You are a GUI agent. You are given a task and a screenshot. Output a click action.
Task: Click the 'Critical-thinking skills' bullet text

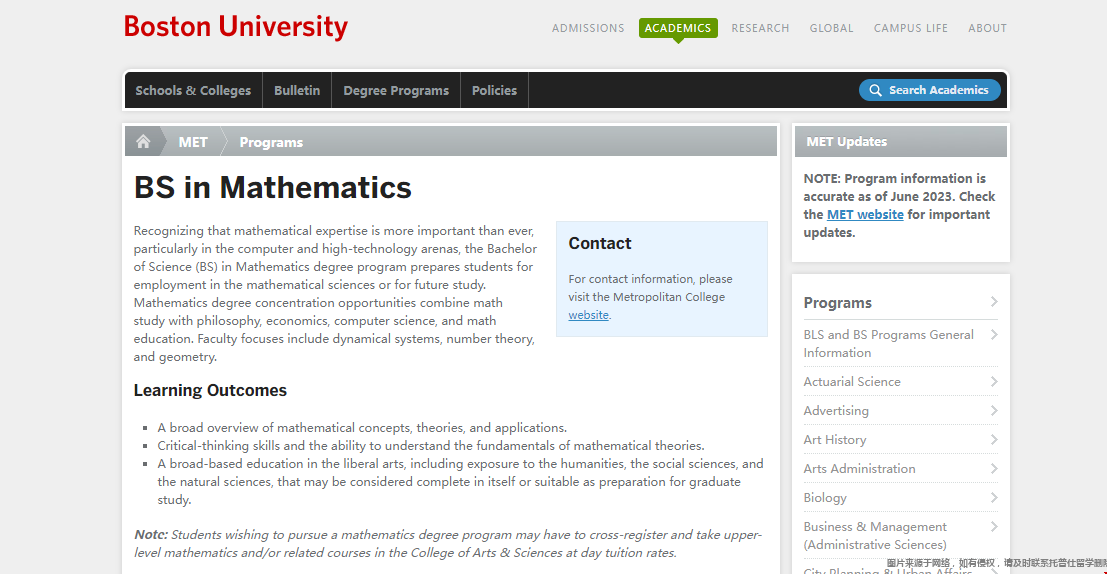tap(431, 446)
